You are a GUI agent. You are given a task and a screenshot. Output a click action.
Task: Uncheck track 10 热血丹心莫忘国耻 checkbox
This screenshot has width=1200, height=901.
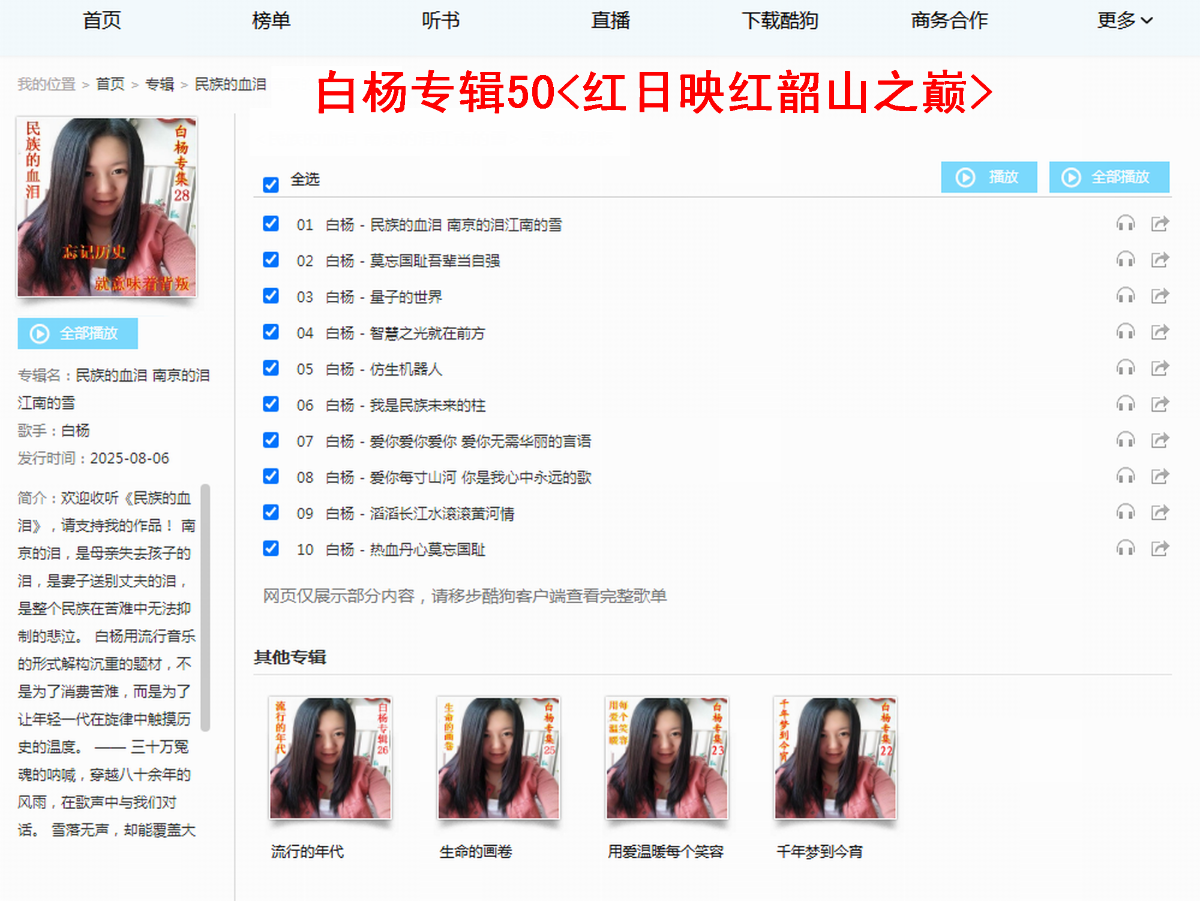(270, 547)
